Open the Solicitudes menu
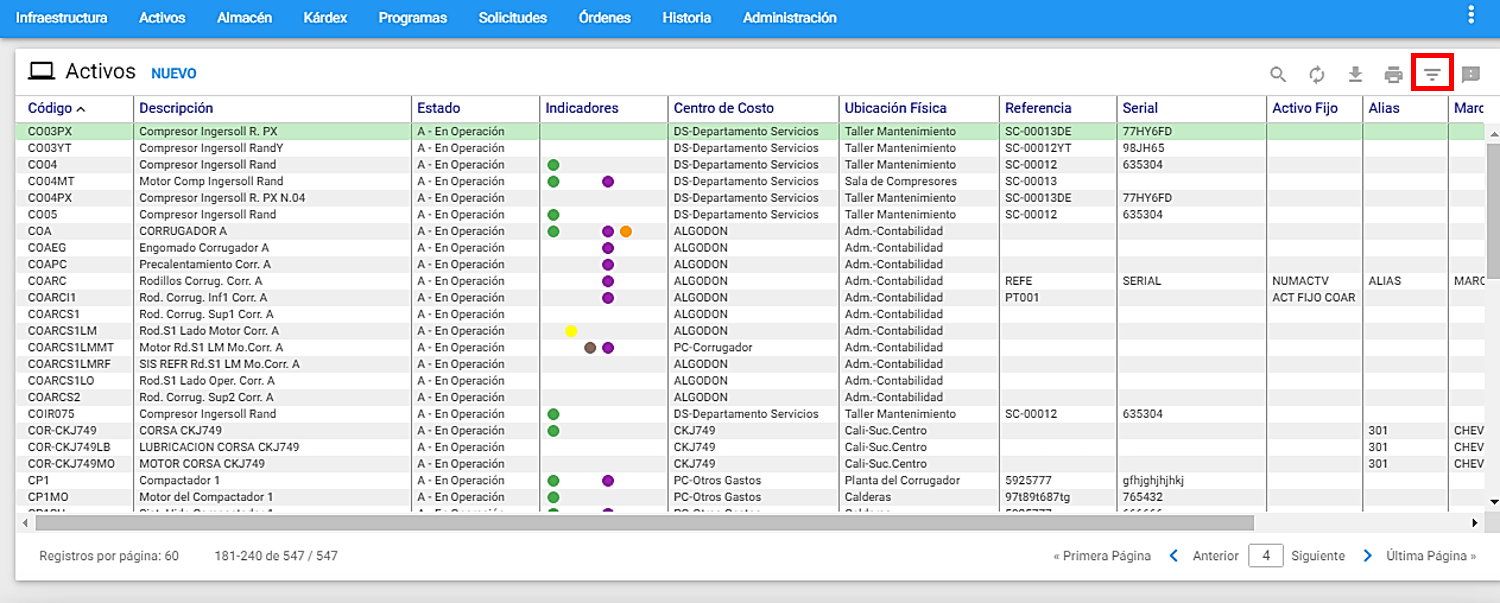The width and height of the screenshot is (1500, 603). pyautogui.click(x=513, y=18)
